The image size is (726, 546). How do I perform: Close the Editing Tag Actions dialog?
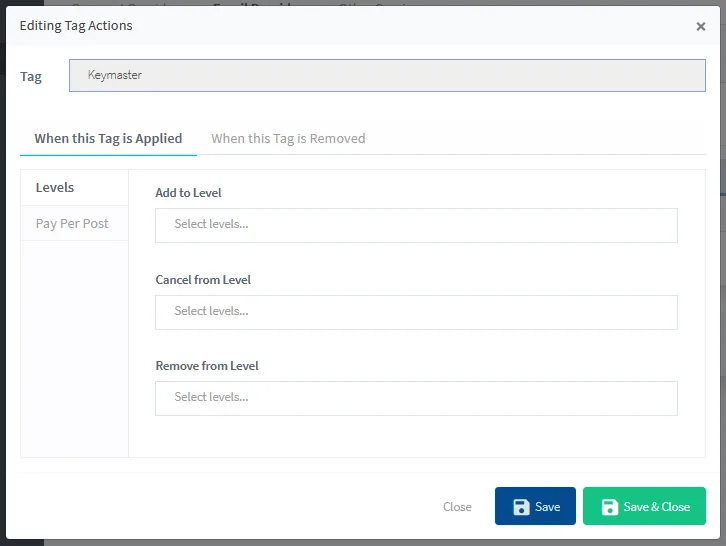pos(701,26)
